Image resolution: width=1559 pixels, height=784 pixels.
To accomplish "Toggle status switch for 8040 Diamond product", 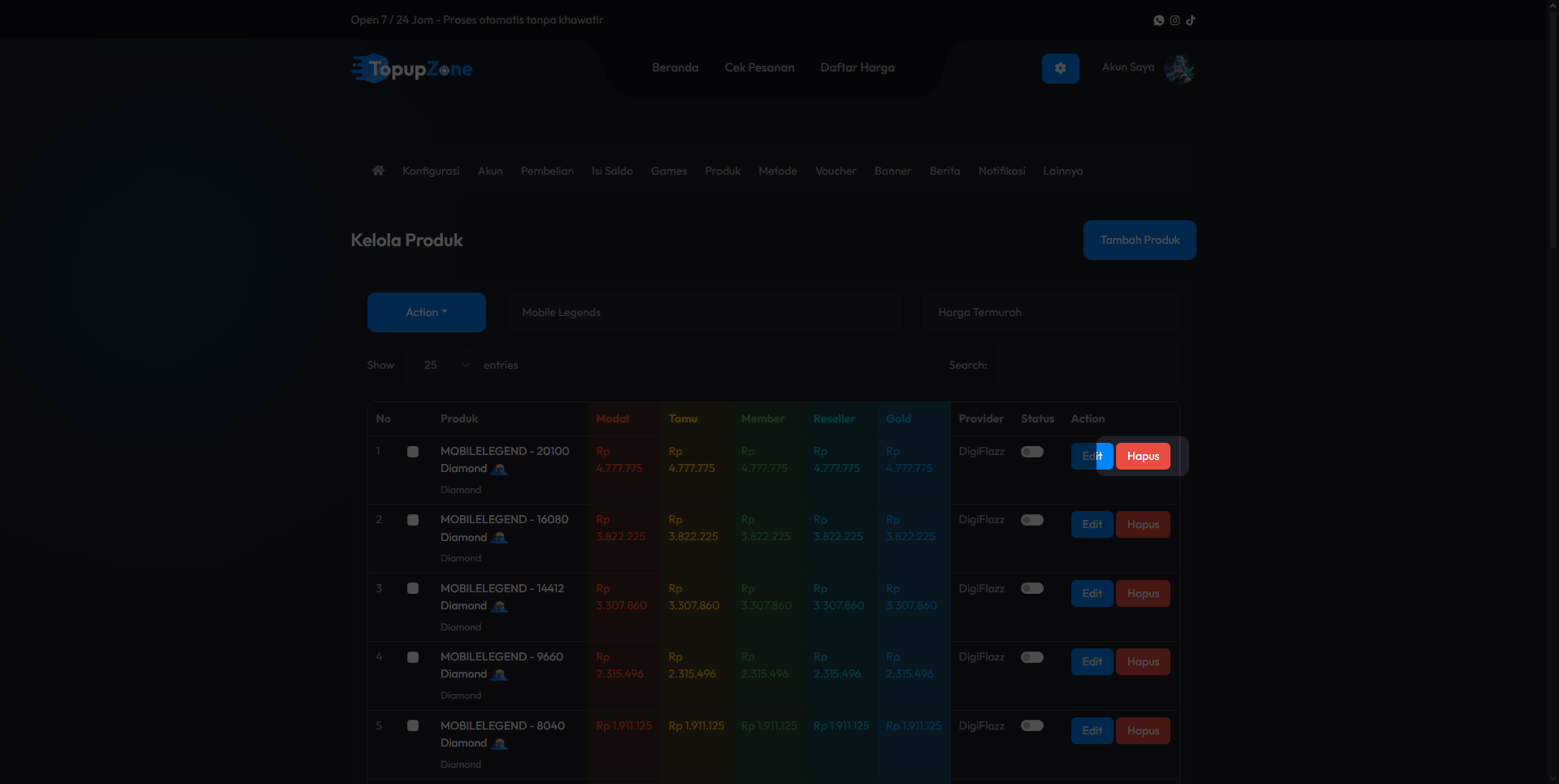I will click(1032, 726).
